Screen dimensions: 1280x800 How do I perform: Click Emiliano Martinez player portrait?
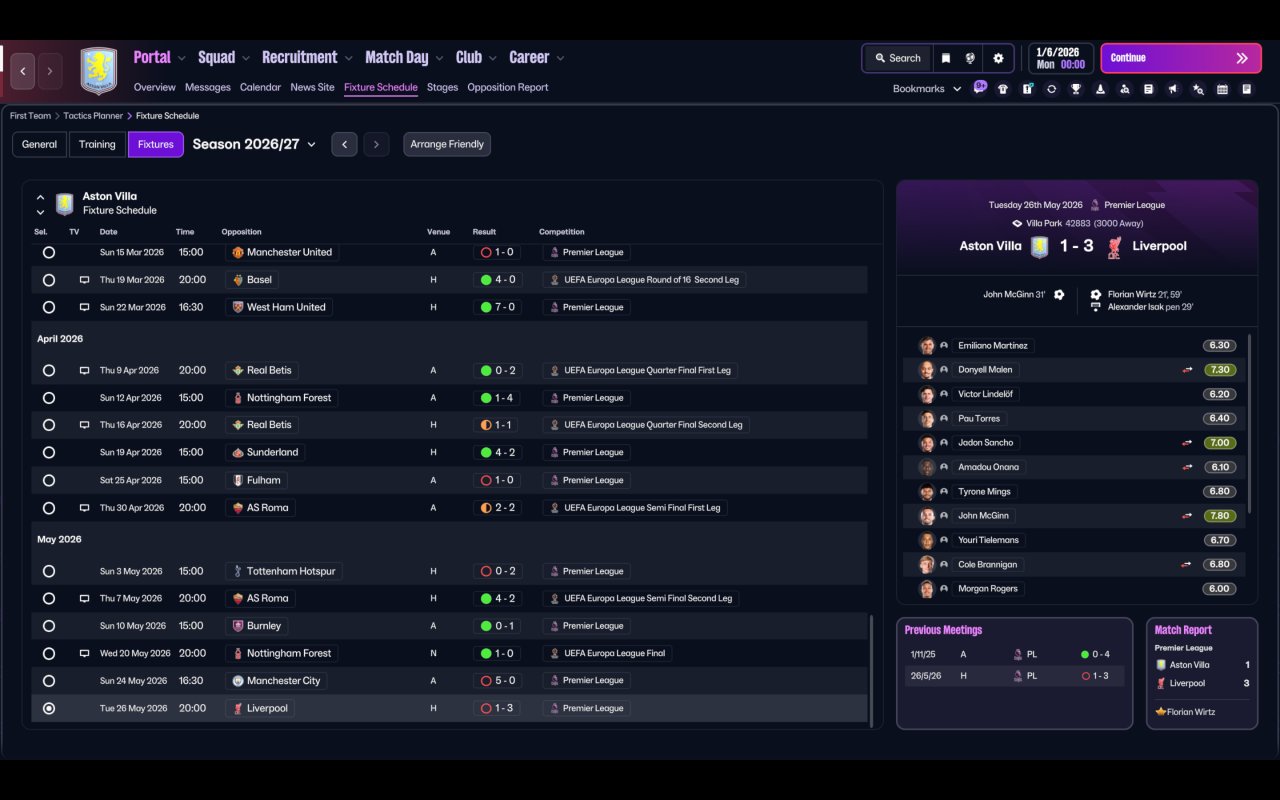pyautogui.click(x=927, y=346)
